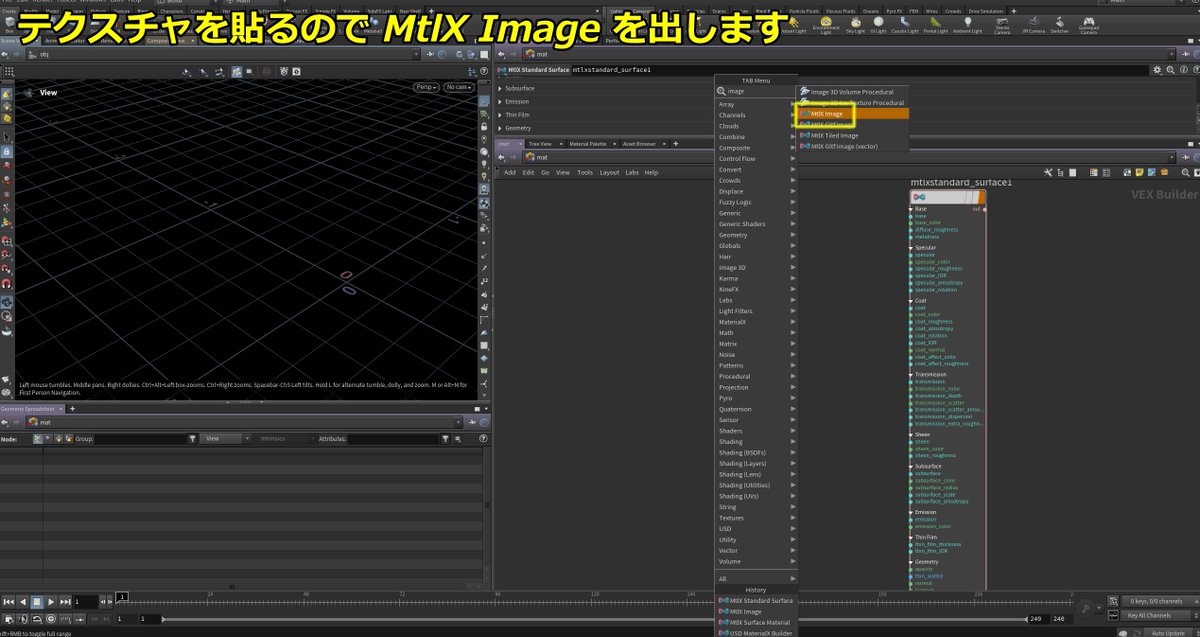This screenshot has height=637, width=1200.
Task: Play the timeline in reverse
Action: click(22, 601)
